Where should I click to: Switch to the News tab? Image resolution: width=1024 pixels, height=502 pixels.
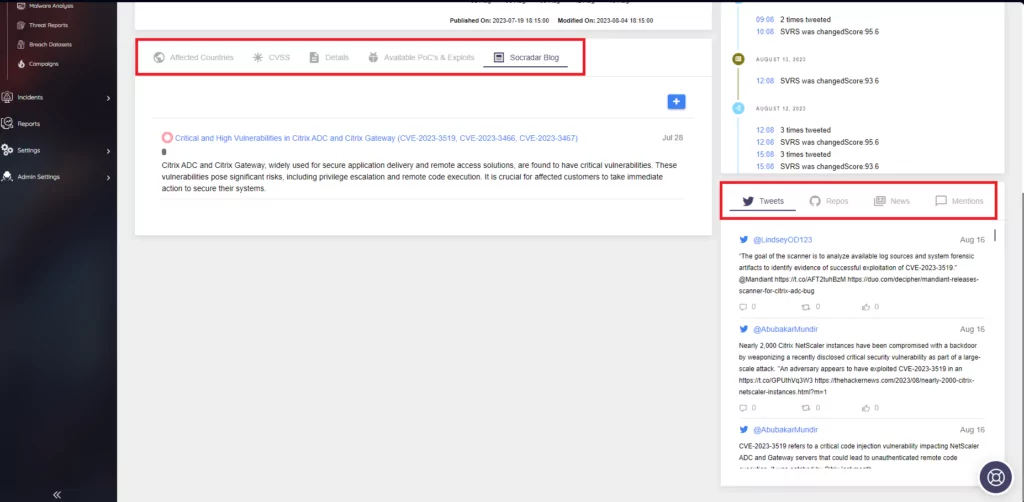click(x=891, y=201)
